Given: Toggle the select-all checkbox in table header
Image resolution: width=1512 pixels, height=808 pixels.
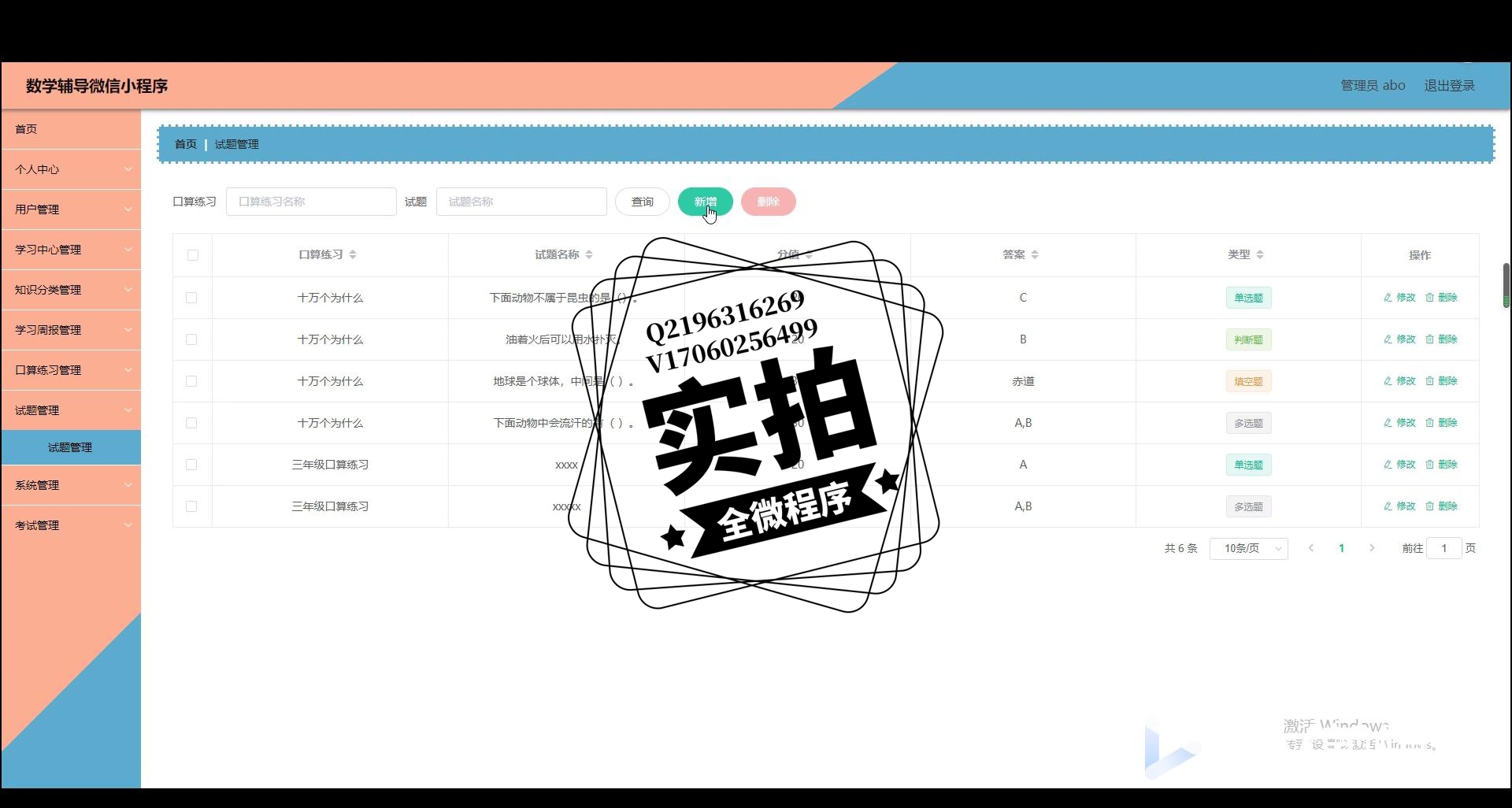Looking at the screenshot, I should [193, 255].
